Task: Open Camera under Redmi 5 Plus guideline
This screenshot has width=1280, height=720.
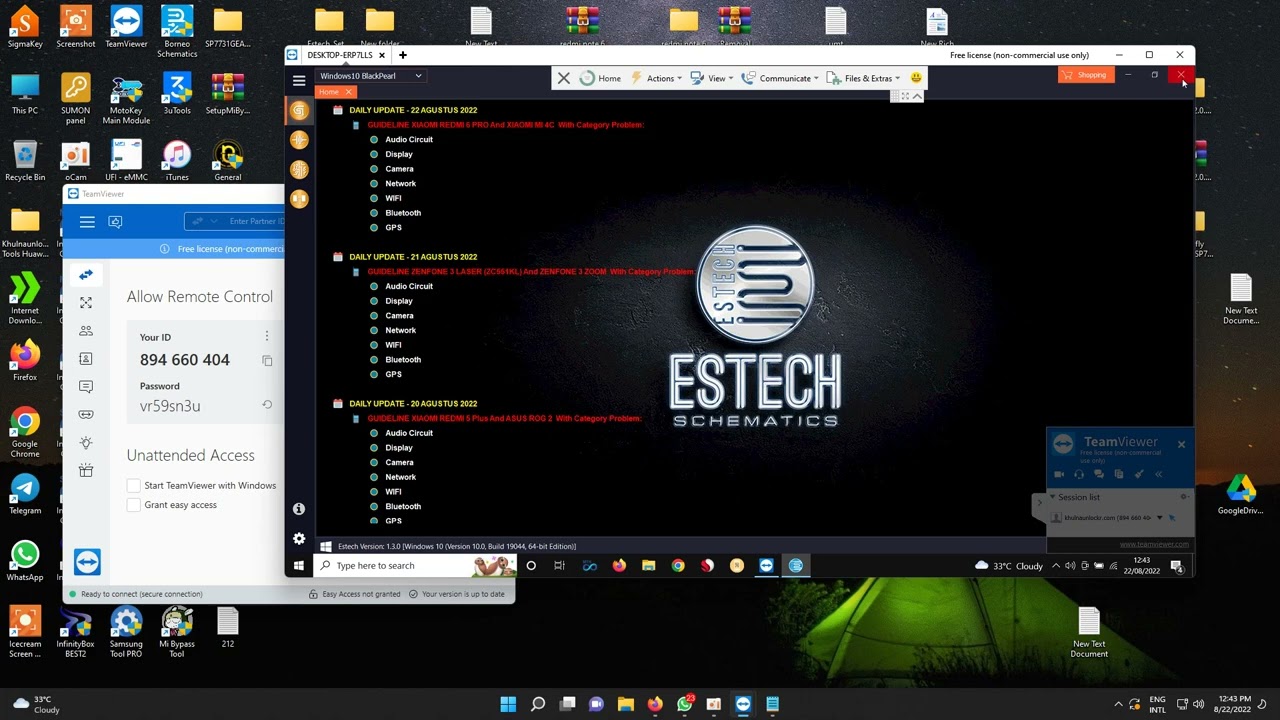Action: [399, 462]
